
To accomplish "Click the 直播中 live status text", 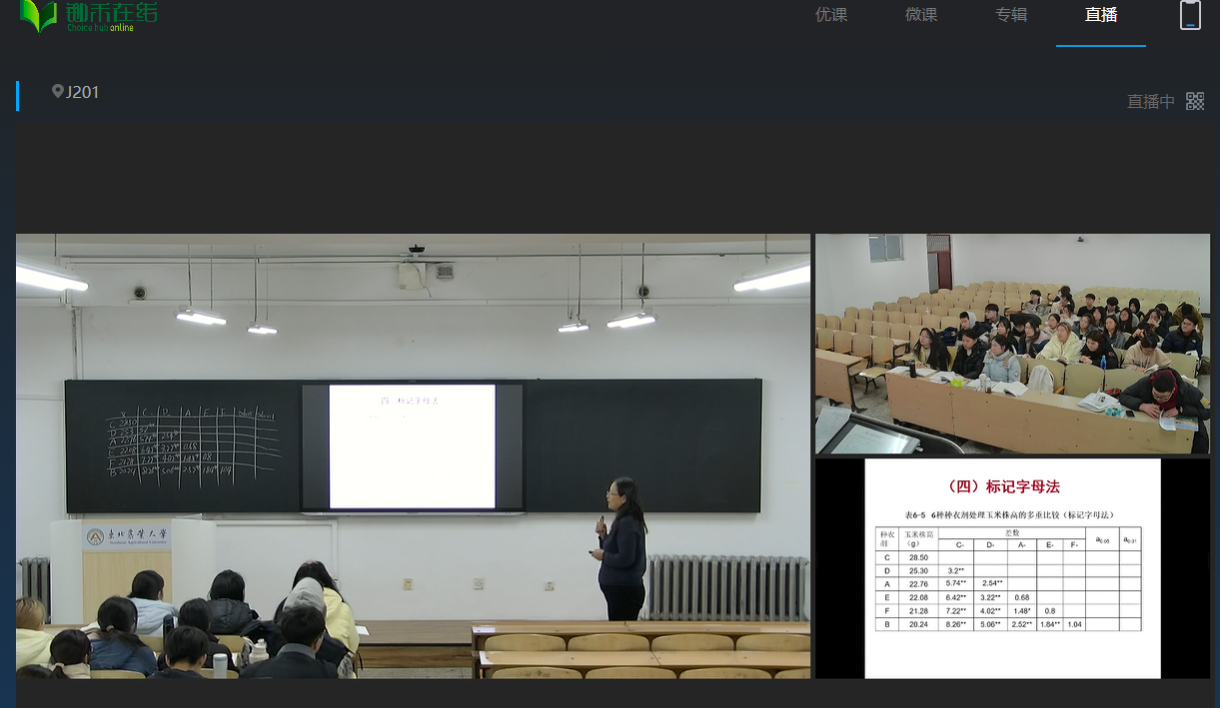I will (1151, 101).
